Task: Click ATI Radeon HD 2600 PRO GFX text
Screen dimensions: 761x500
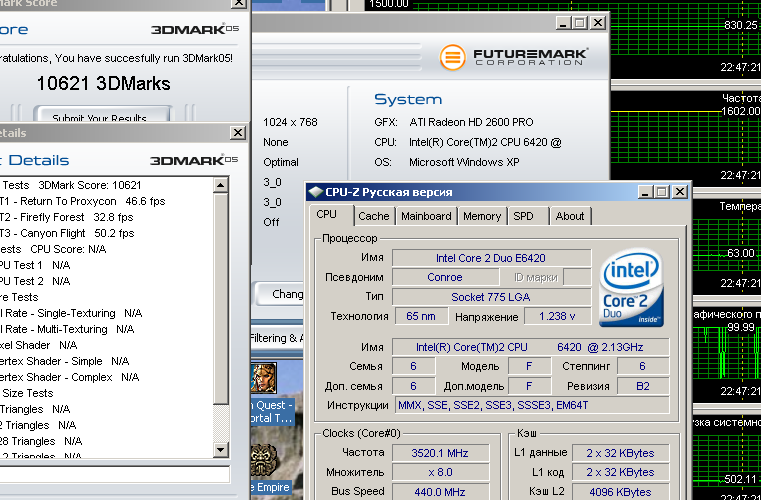Action: 471,122
